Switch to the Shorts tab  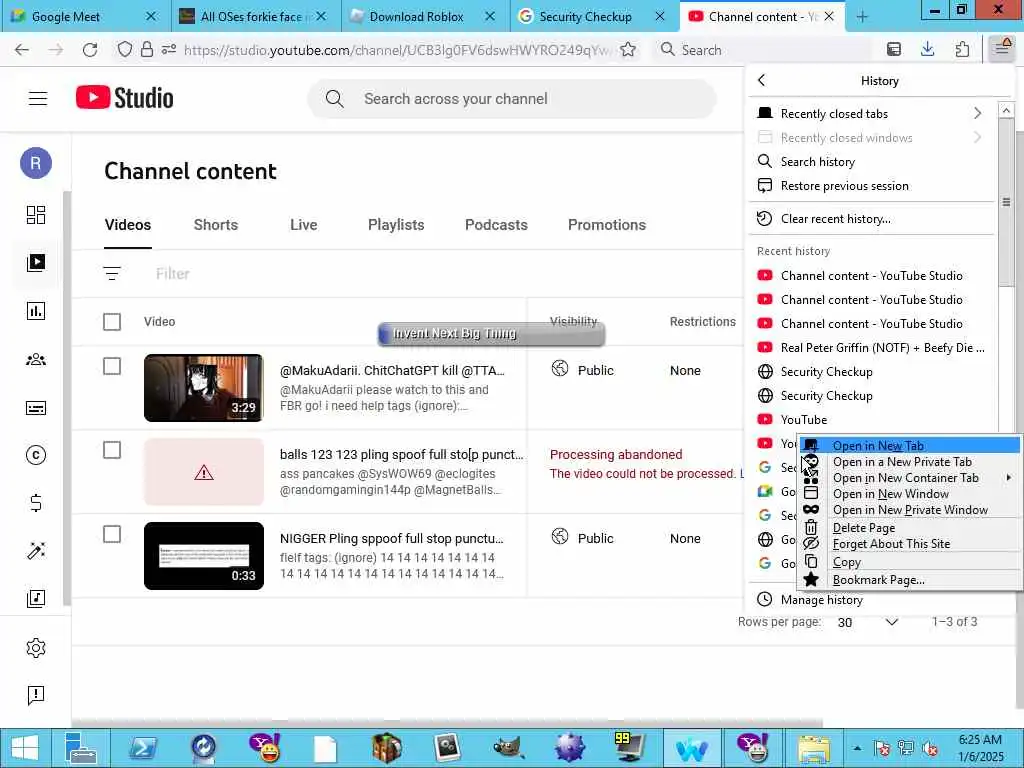(x=216, y=225)
